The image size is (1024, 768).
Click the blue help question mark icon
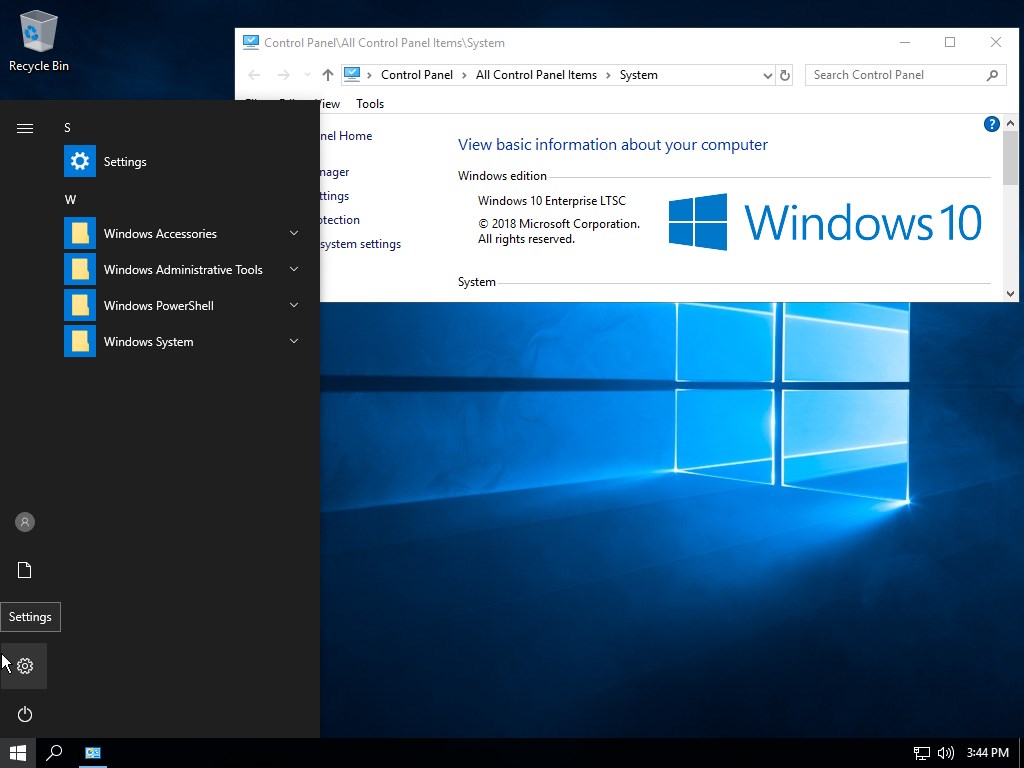[991, 124]
